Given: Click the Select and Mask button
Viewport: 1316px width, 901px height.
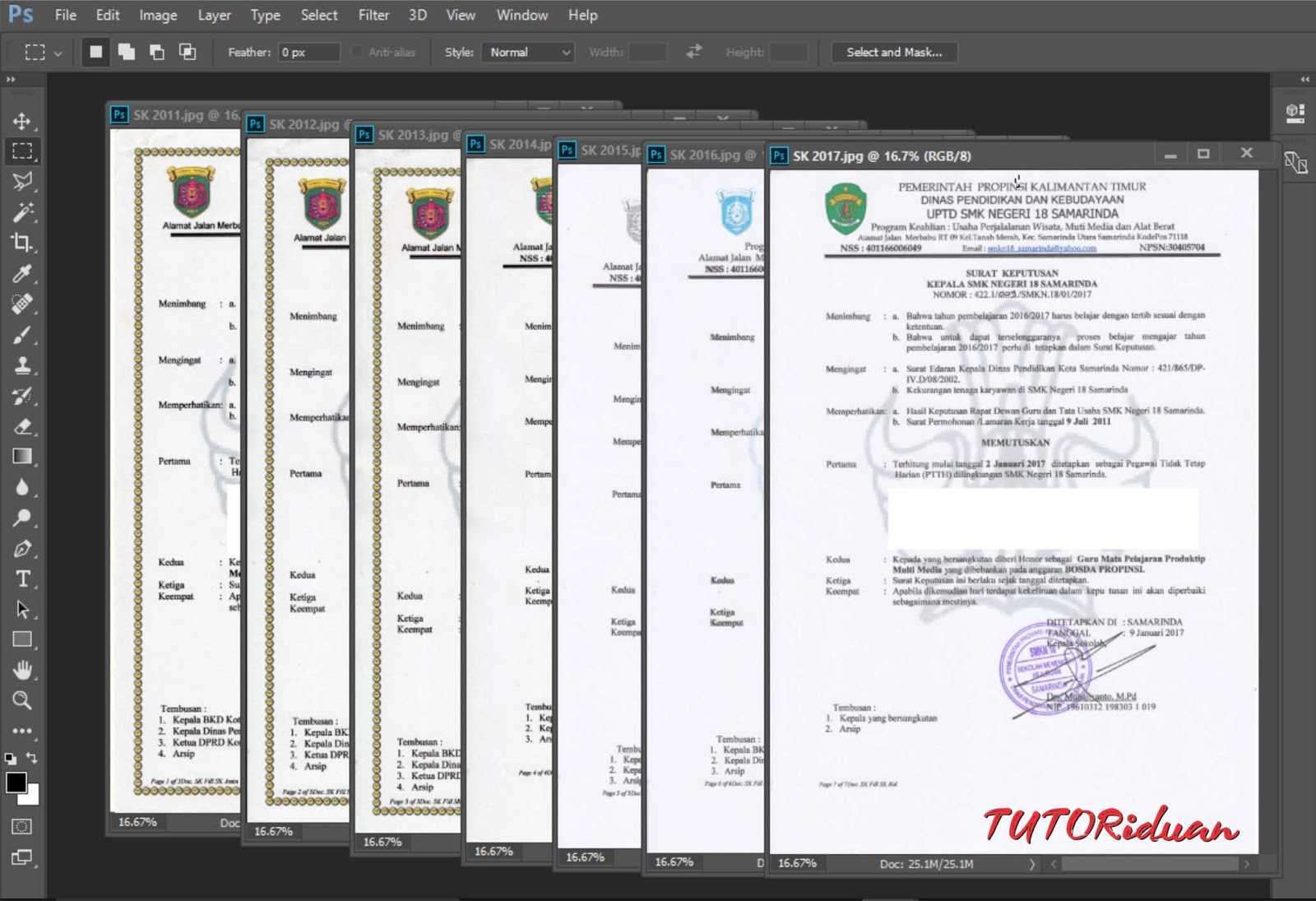Looking at the screenshot, I should point(894,52).
